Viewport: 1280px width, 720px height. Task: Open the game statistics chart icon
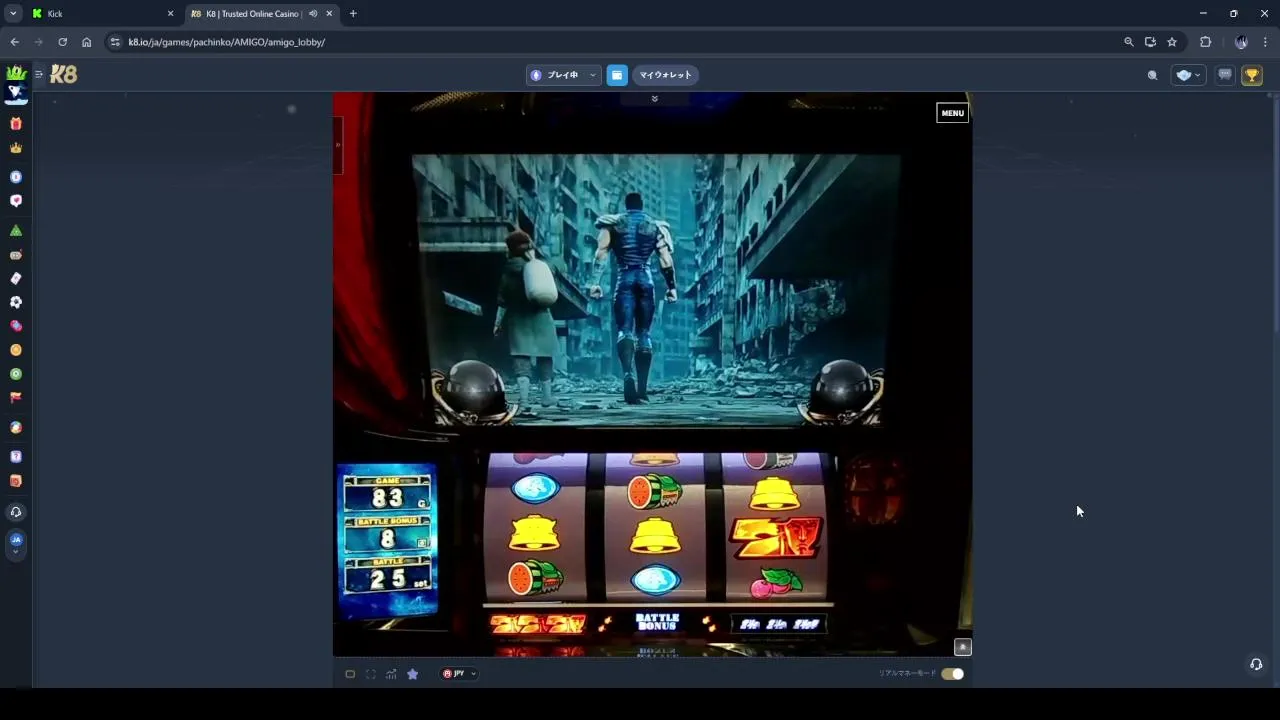click(391, 674)
